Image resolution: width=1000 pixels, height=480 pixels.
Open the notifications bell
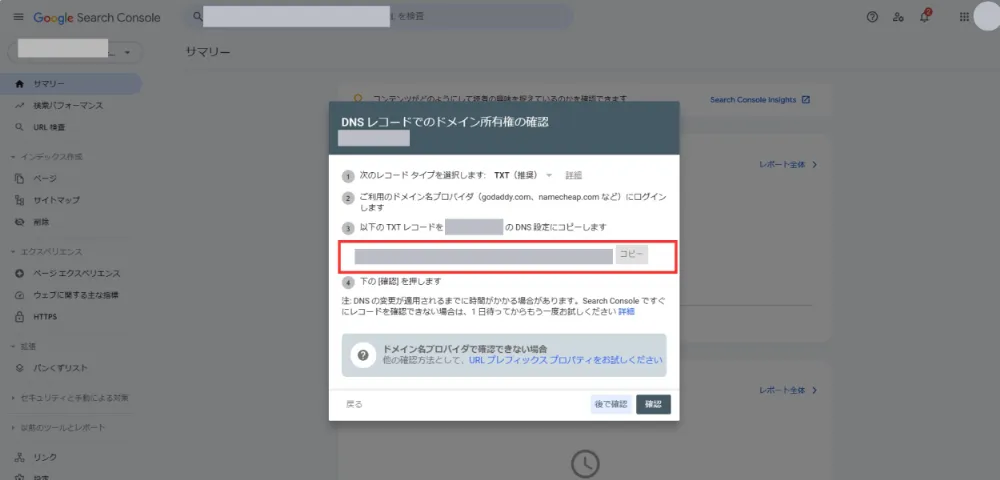coord(924,17)
